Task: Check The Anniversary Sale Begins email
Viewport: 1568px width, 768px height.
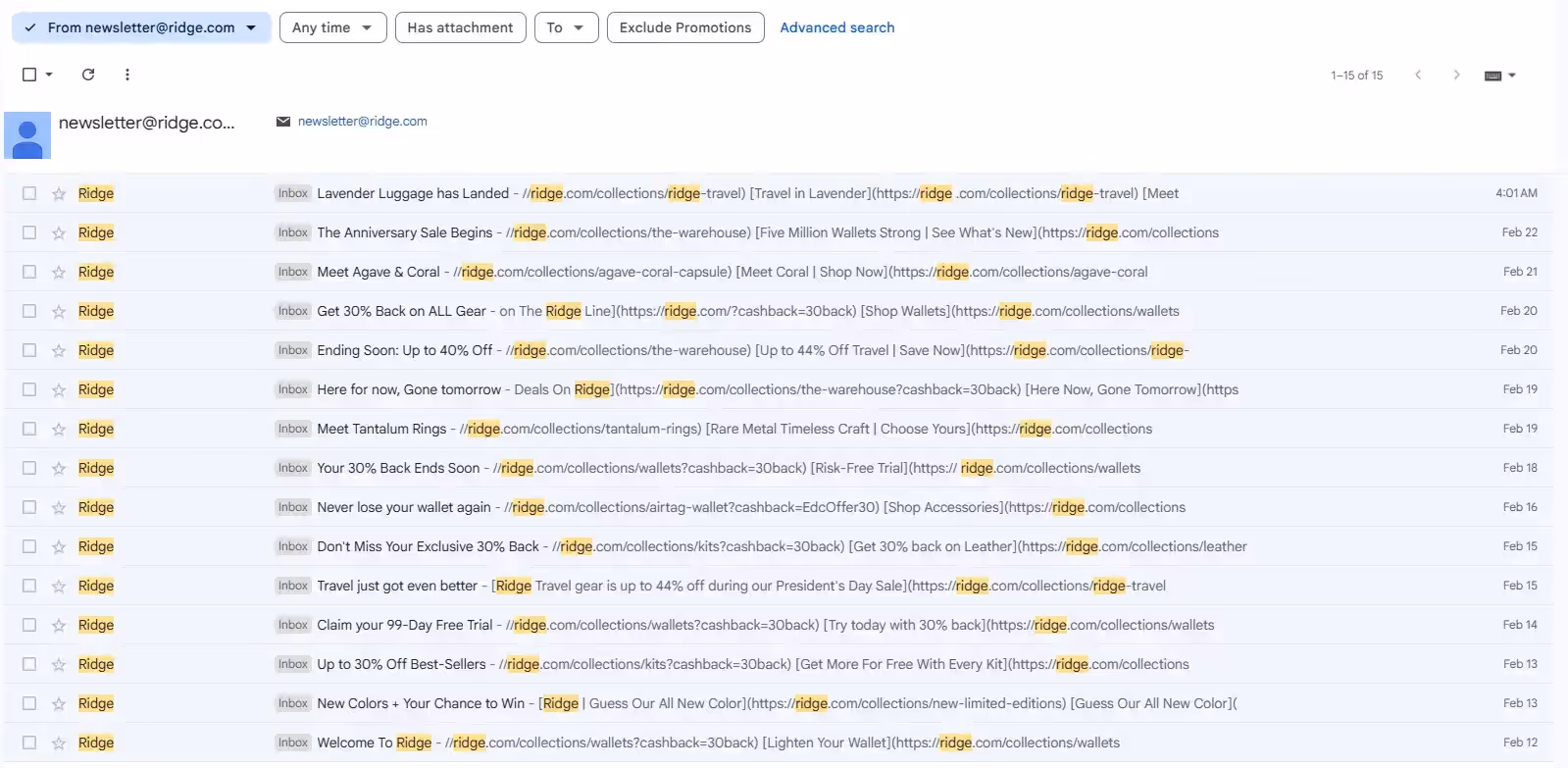Action: coord(29,232)
